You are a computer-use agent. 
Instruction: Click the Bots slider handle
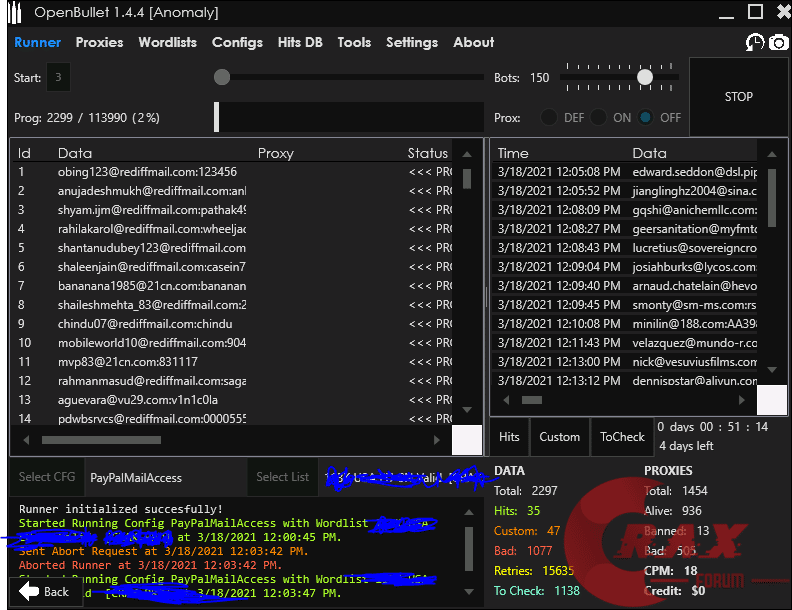point(645,77)
